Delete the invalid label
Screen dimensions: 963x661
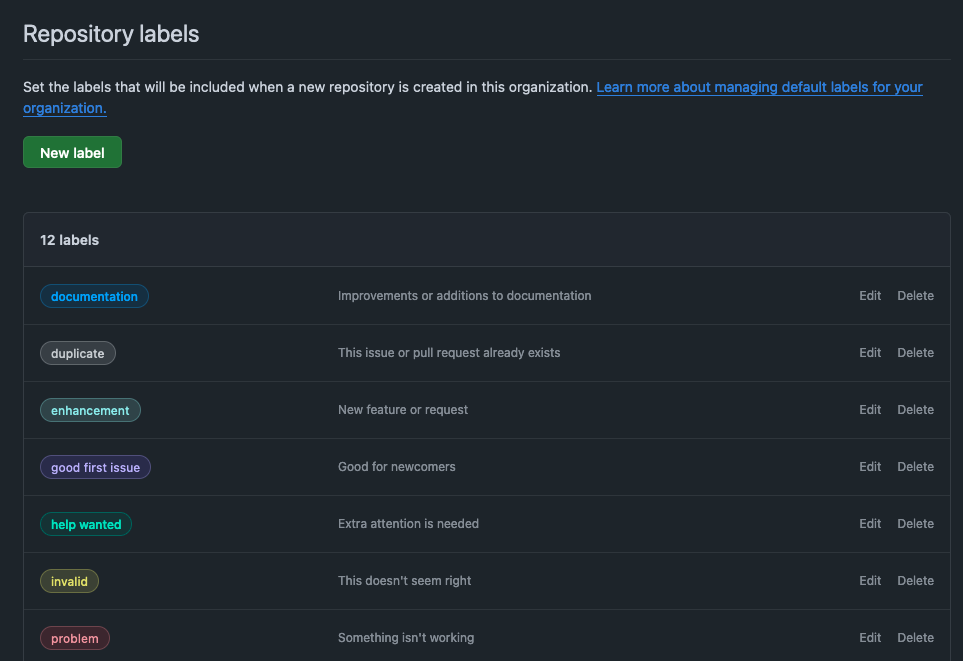point(915,581)
